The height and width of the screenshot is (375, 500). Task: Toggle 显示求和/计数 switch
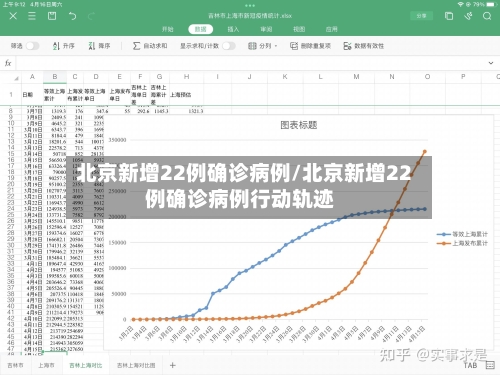(229, 46)
